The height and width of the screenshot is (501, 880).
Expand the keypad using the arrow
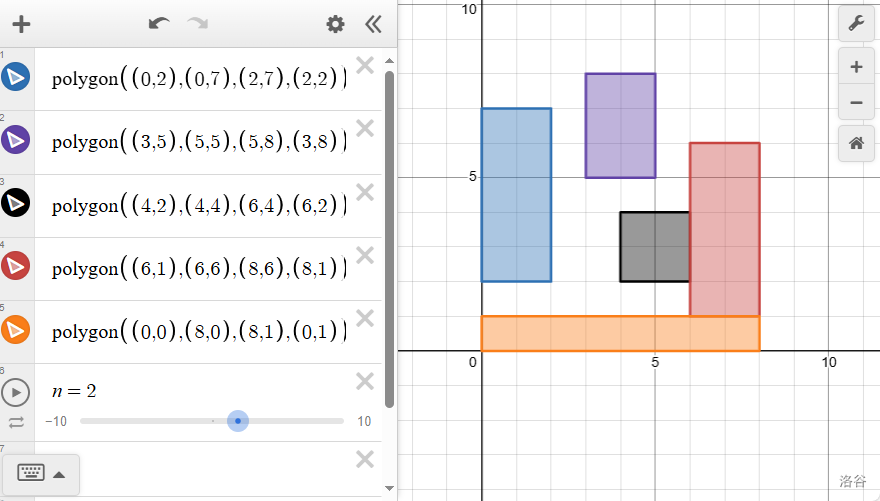click(x=59, y=474)
